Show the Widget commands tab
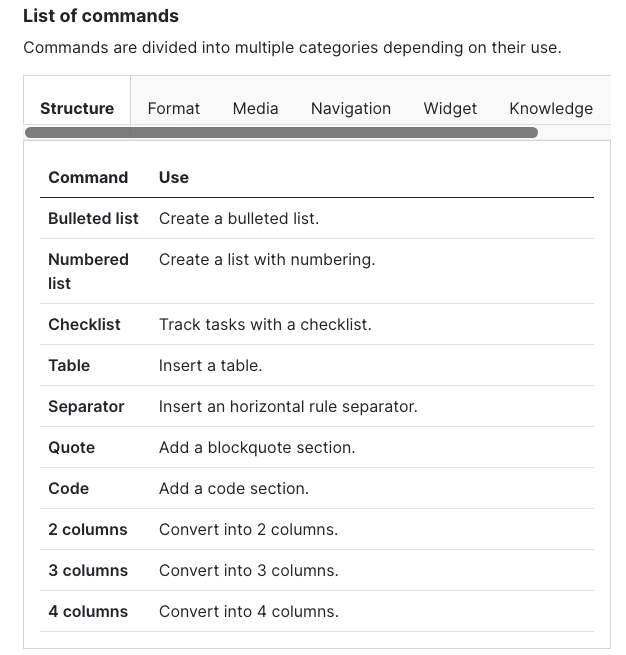The height and width of the screenshot is (655, 626). tap(450, 108)
